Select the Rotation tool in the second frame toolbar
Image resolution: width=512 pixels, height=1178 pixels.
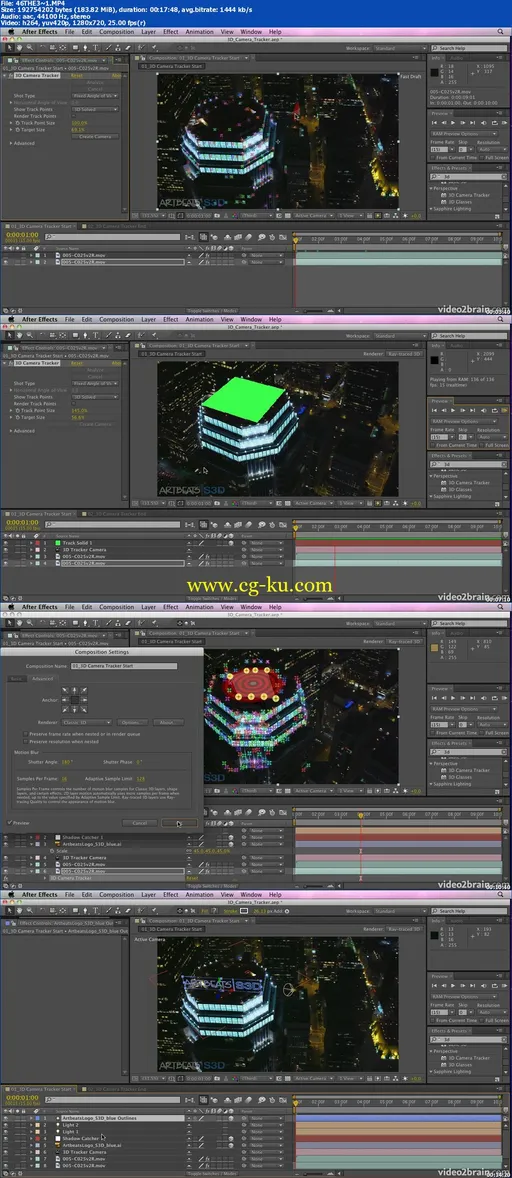tap(44, 336)
